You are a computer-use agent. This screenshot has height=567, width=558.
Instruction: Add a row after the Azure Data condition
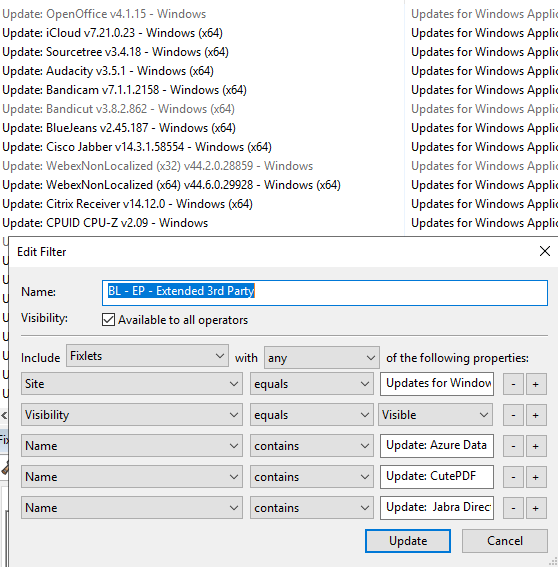[x=536, y=446]
